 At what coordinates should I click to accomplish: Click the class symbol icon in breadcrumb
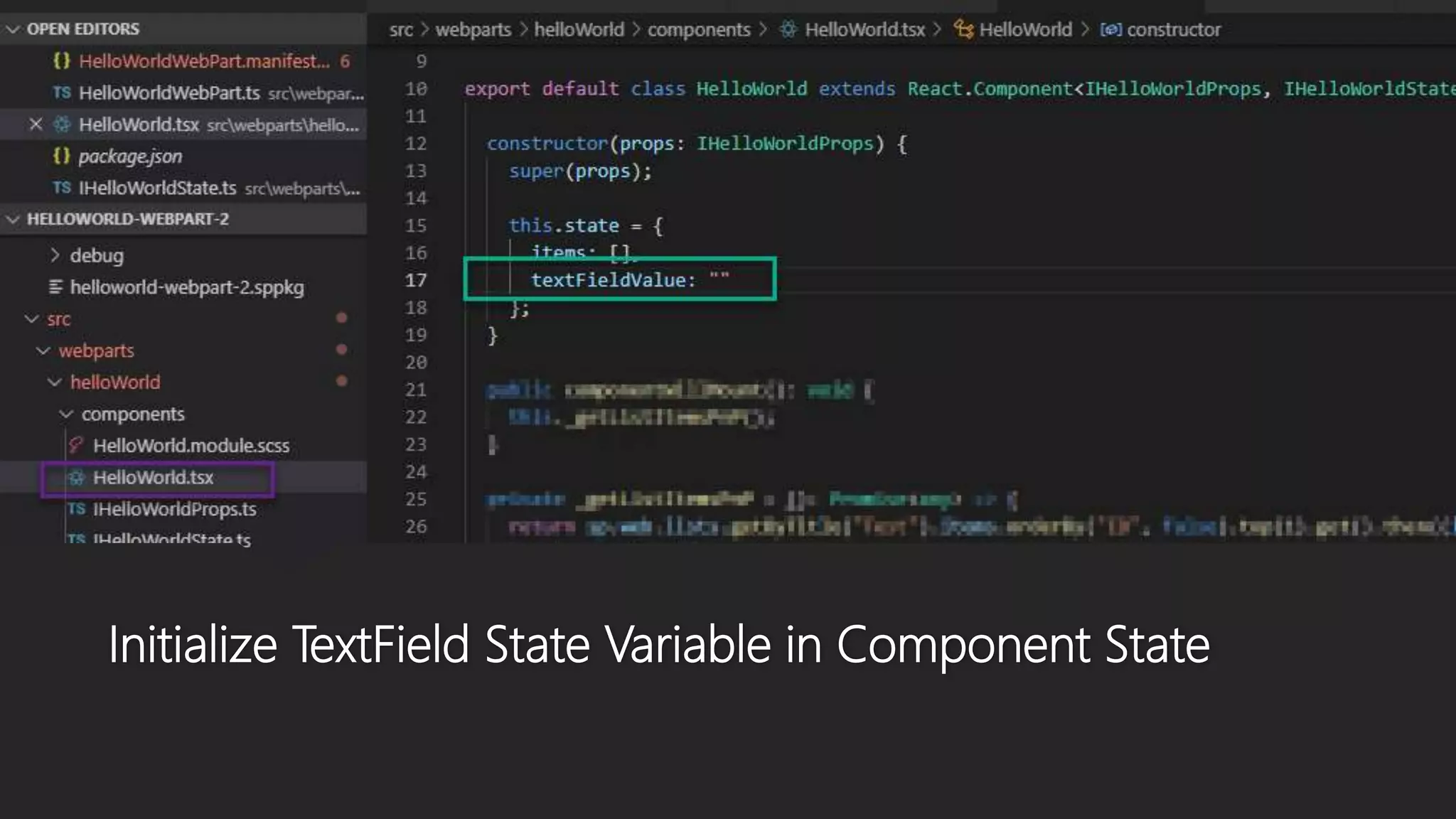[963, 29]
